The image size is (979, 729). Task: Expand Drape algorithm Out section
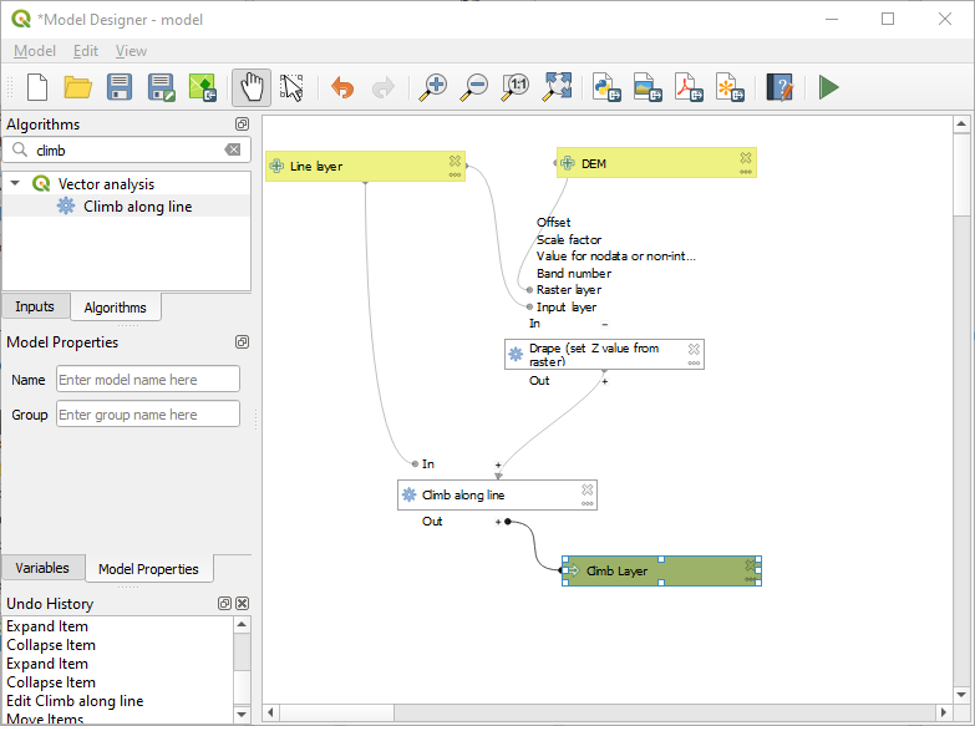[604, 381]
